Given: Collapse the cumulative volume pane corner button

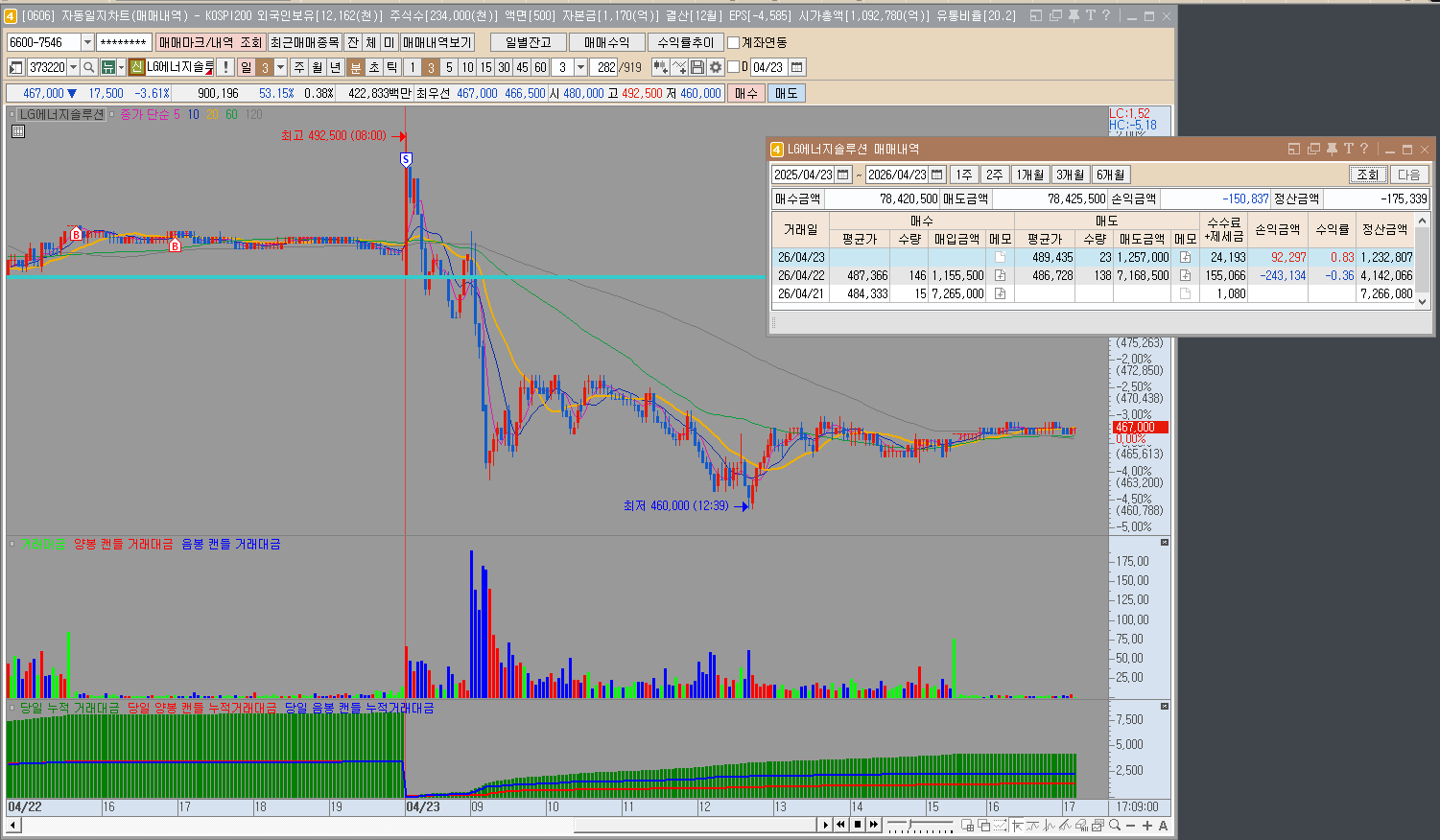Looking at the screenshot, I should pyautogui.click(x=1165, y=707).
